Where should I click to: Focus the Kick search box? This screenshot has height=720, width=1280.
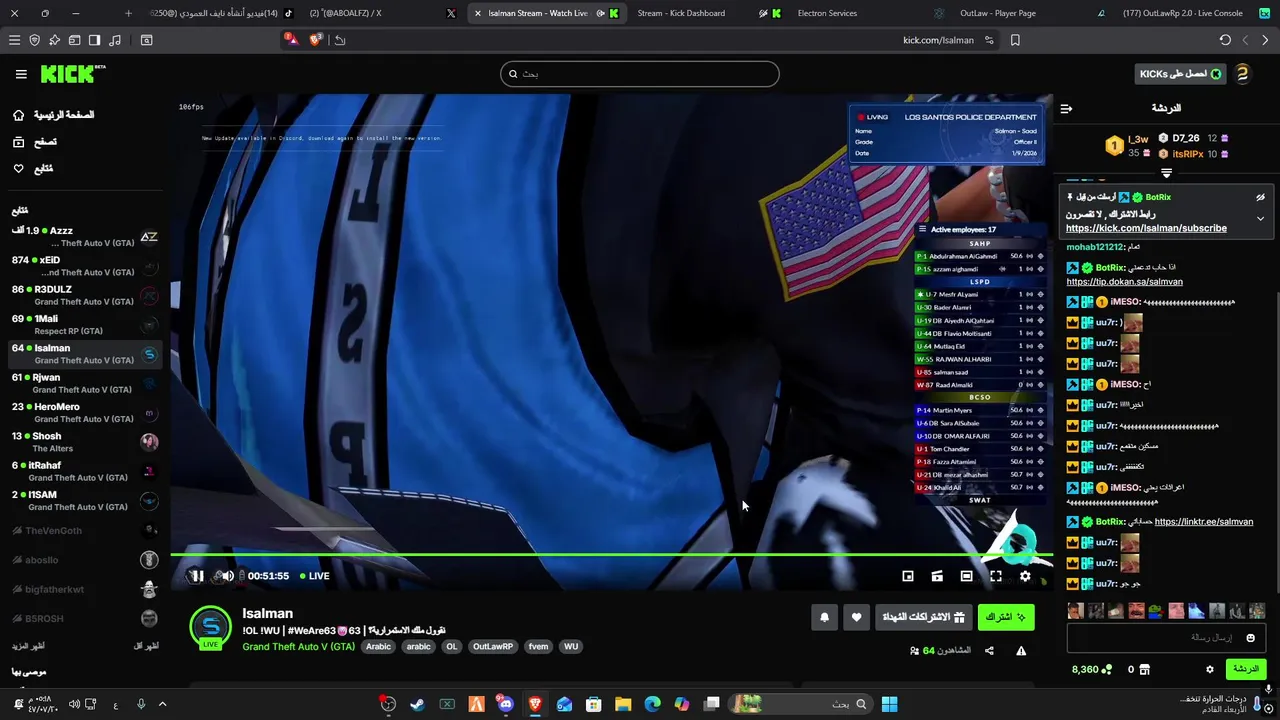point(640,74)
